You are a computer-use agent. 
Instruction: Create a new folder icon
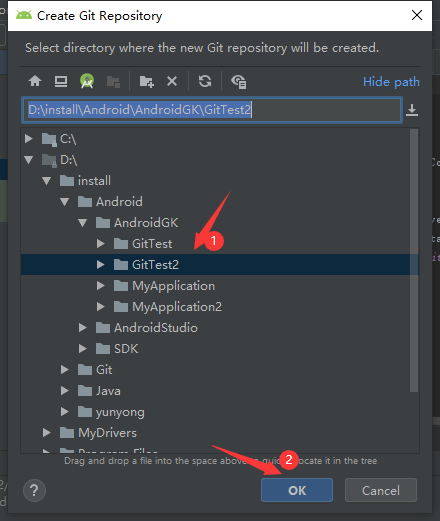[x=146, y=81]
